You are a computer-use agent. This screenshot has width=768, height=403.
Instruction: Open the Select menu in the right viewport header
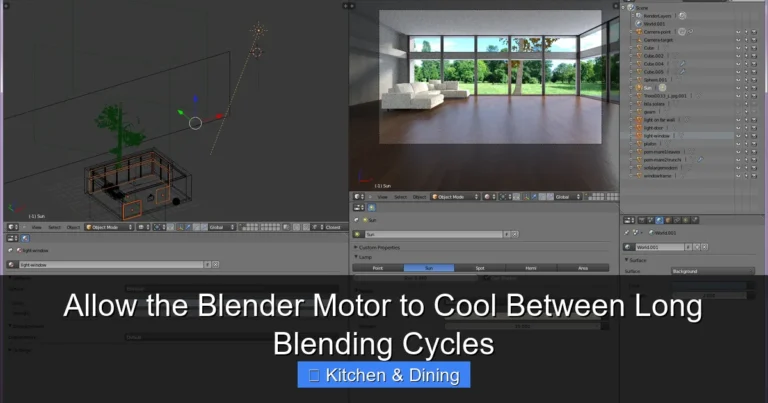pyautogui.click(x=400, y=197)
